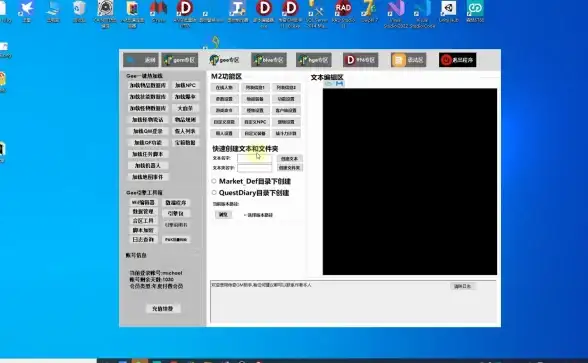This screenshot has height=363, width=588.
Task: Click the blue icon system tab
Action: pos(141,60)
